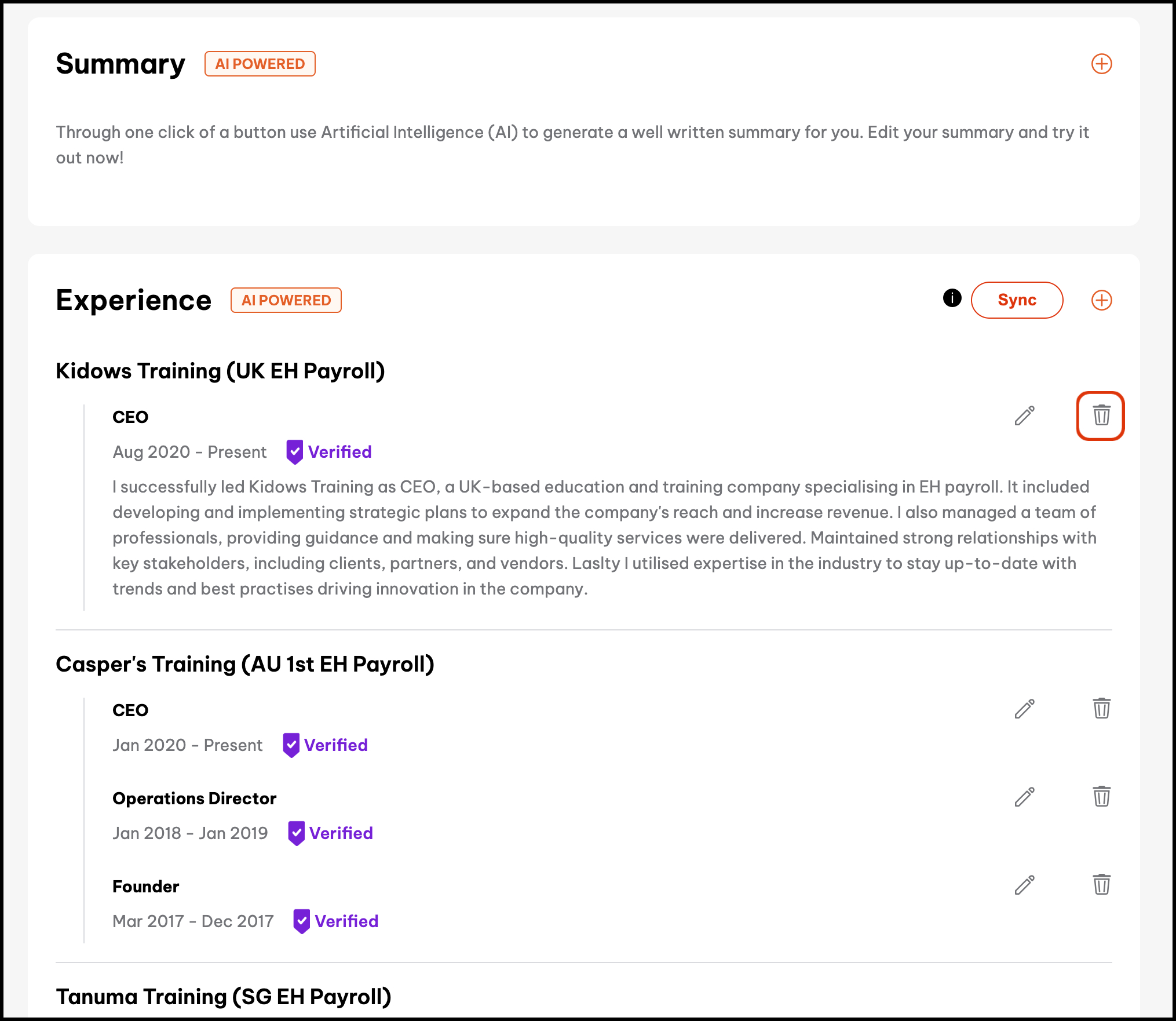Viewport: 1176px width, 1021px height.
Task: Edit Kidows Training CEO role
Action: (1024, 415)
